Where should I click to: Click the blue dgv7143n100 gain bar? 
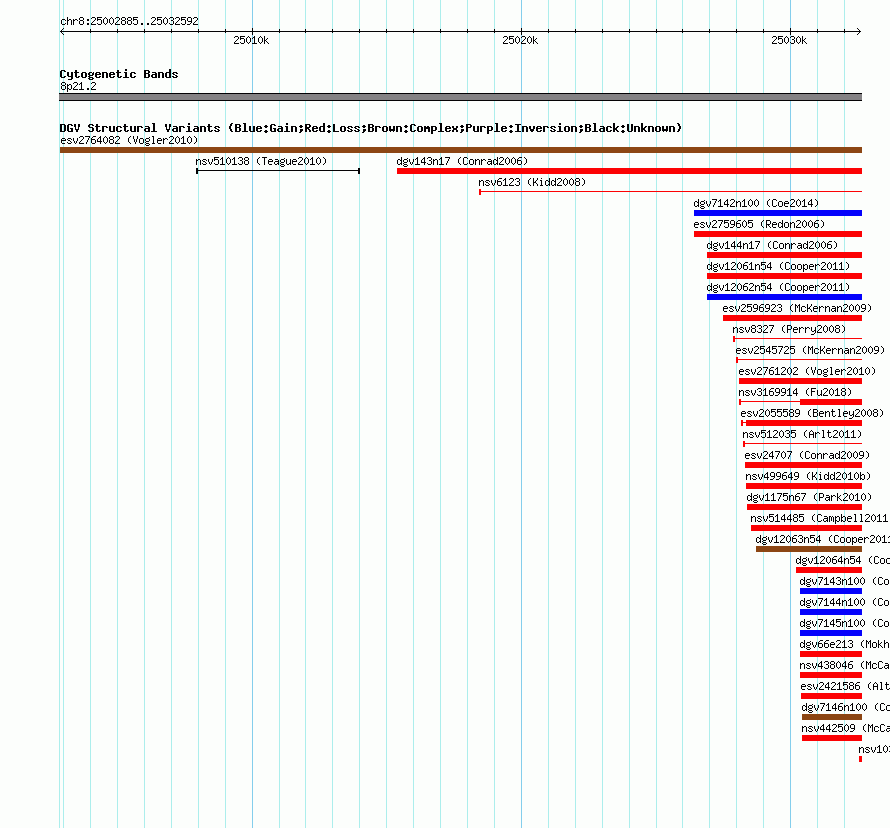tap(831, 591)
